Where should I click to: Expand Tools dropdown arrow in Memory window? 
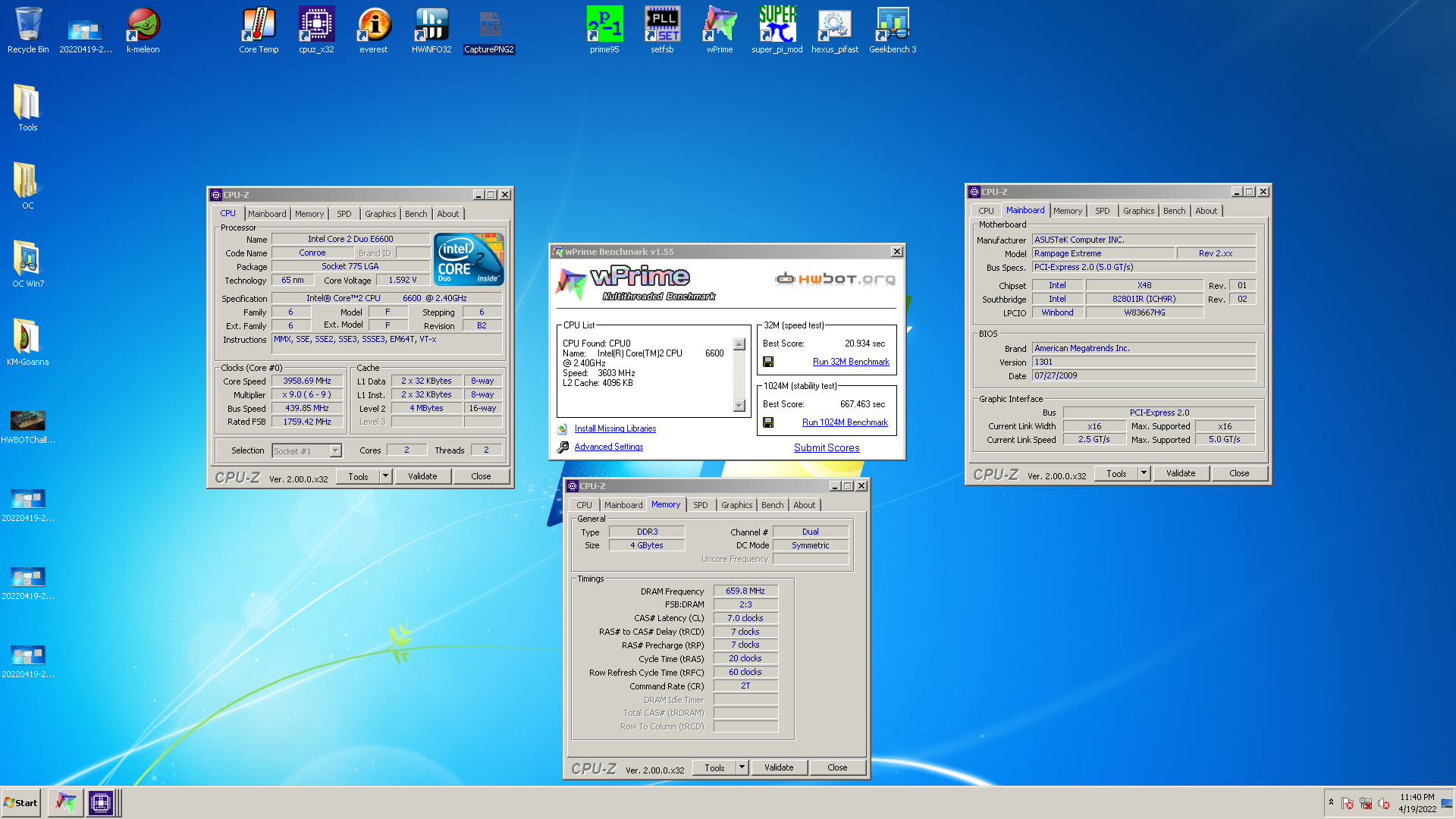[742, 767]
